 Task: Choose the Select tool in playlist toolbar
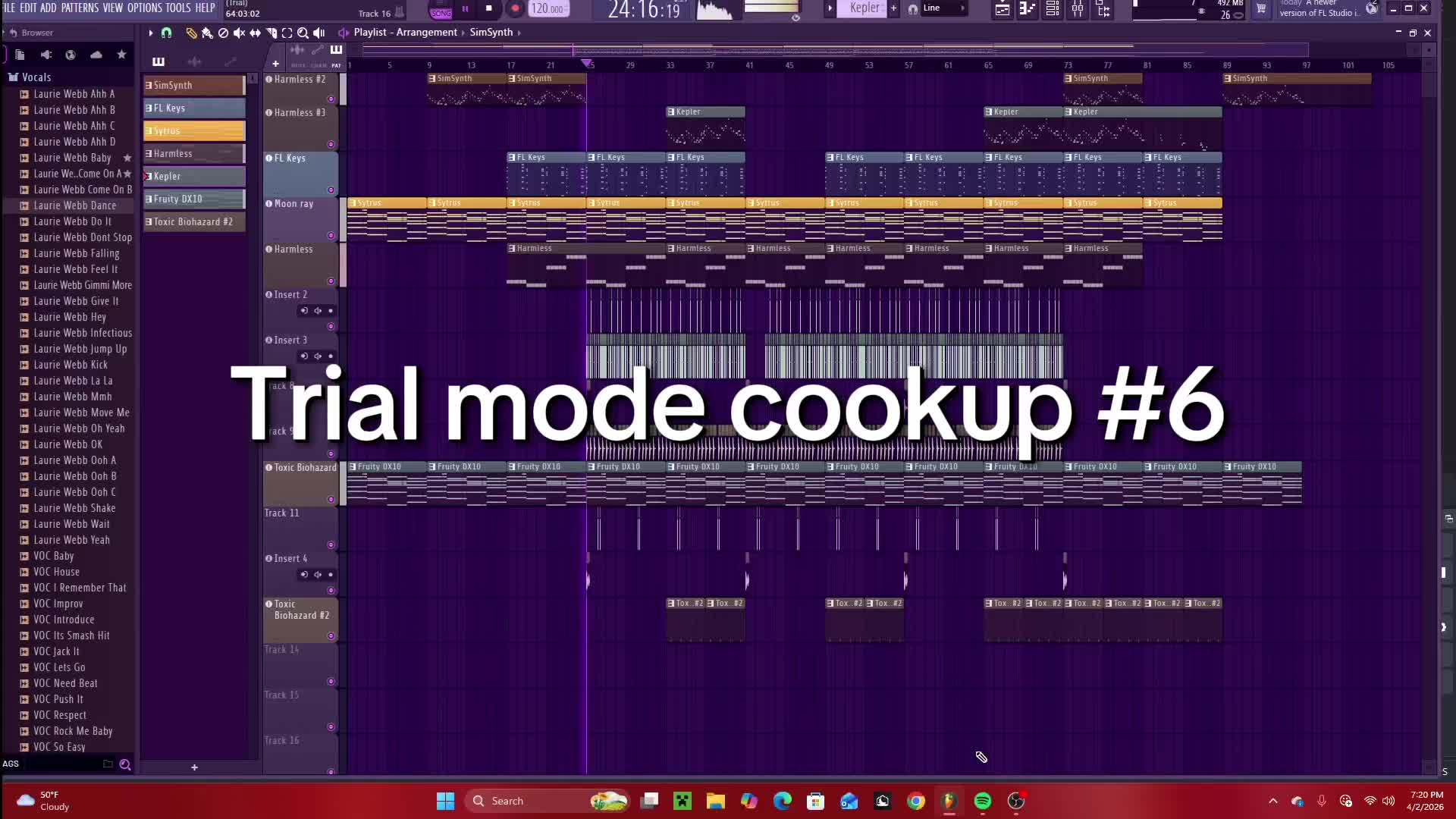coord(287,33)
